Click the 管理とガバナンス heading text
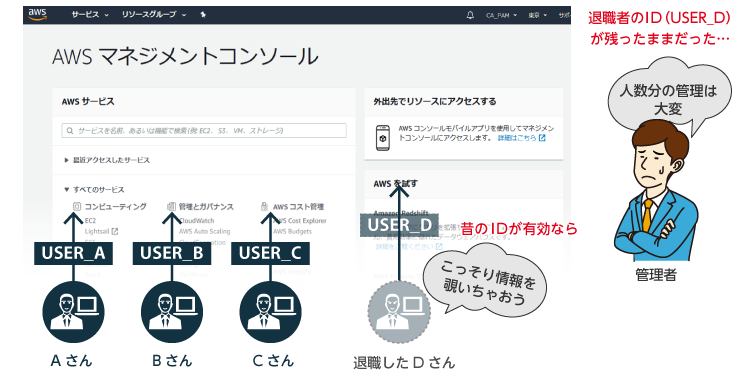This screenshot has height=379, width=750. 206,207
